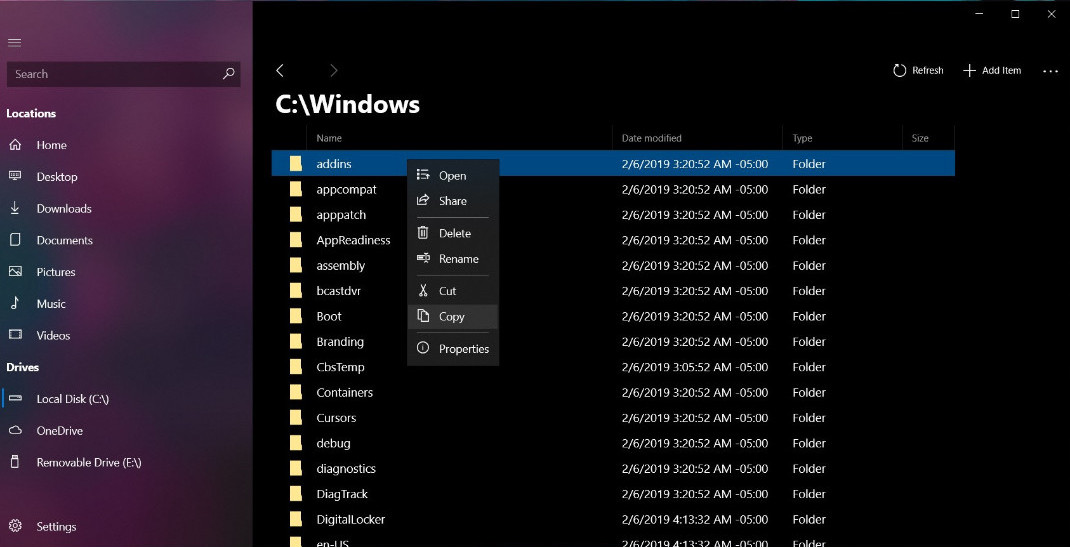Viewport: 1070px width, 547px height.
Task: Open Removable Drive (E:\)
Action: 89,462
